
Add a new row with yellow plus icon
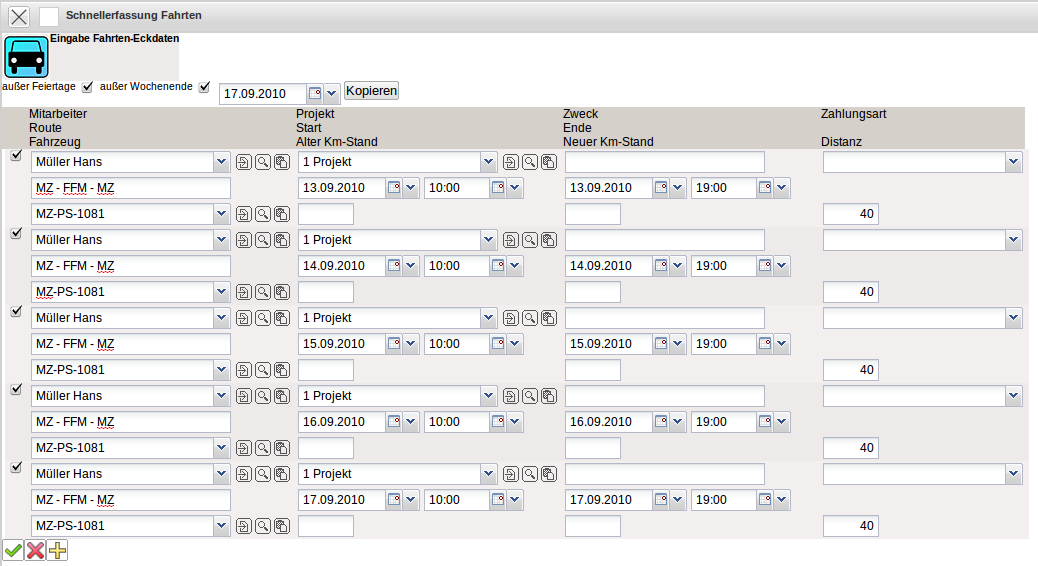pyautogui.click(x=57, y=550)
